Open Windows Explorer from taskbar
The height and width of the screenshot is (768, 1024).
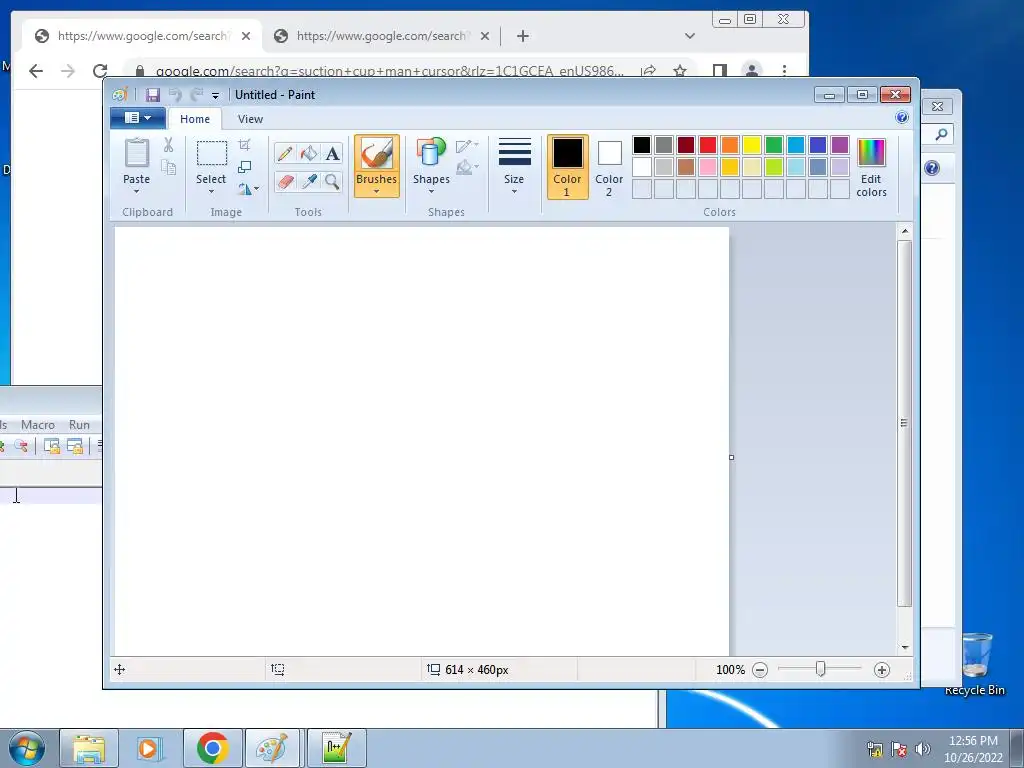pyautogui.click(x=89, y=748)
